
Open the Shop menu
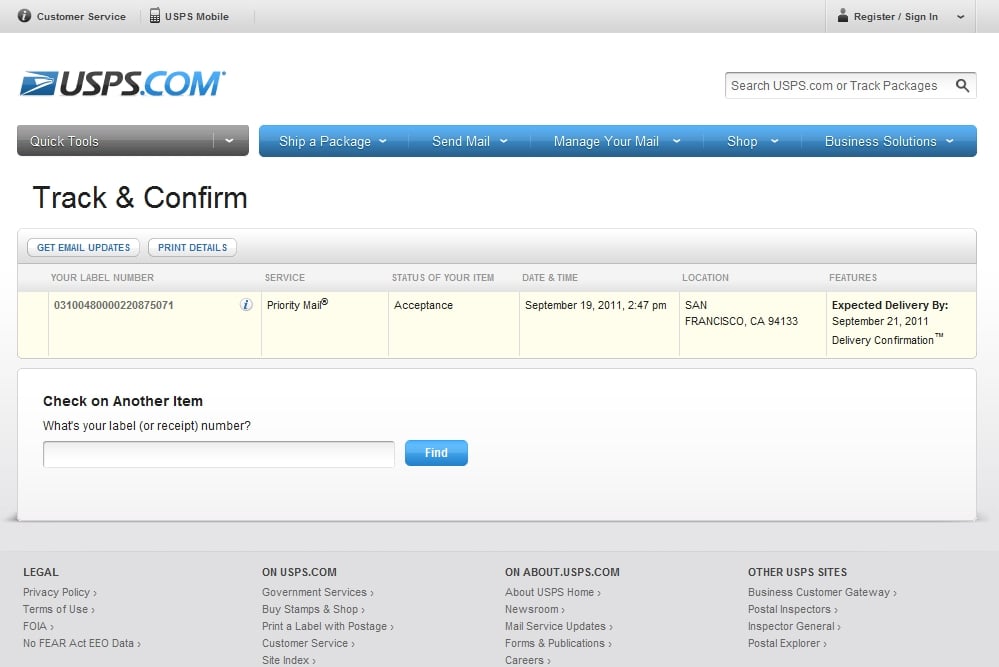(751, 141)
